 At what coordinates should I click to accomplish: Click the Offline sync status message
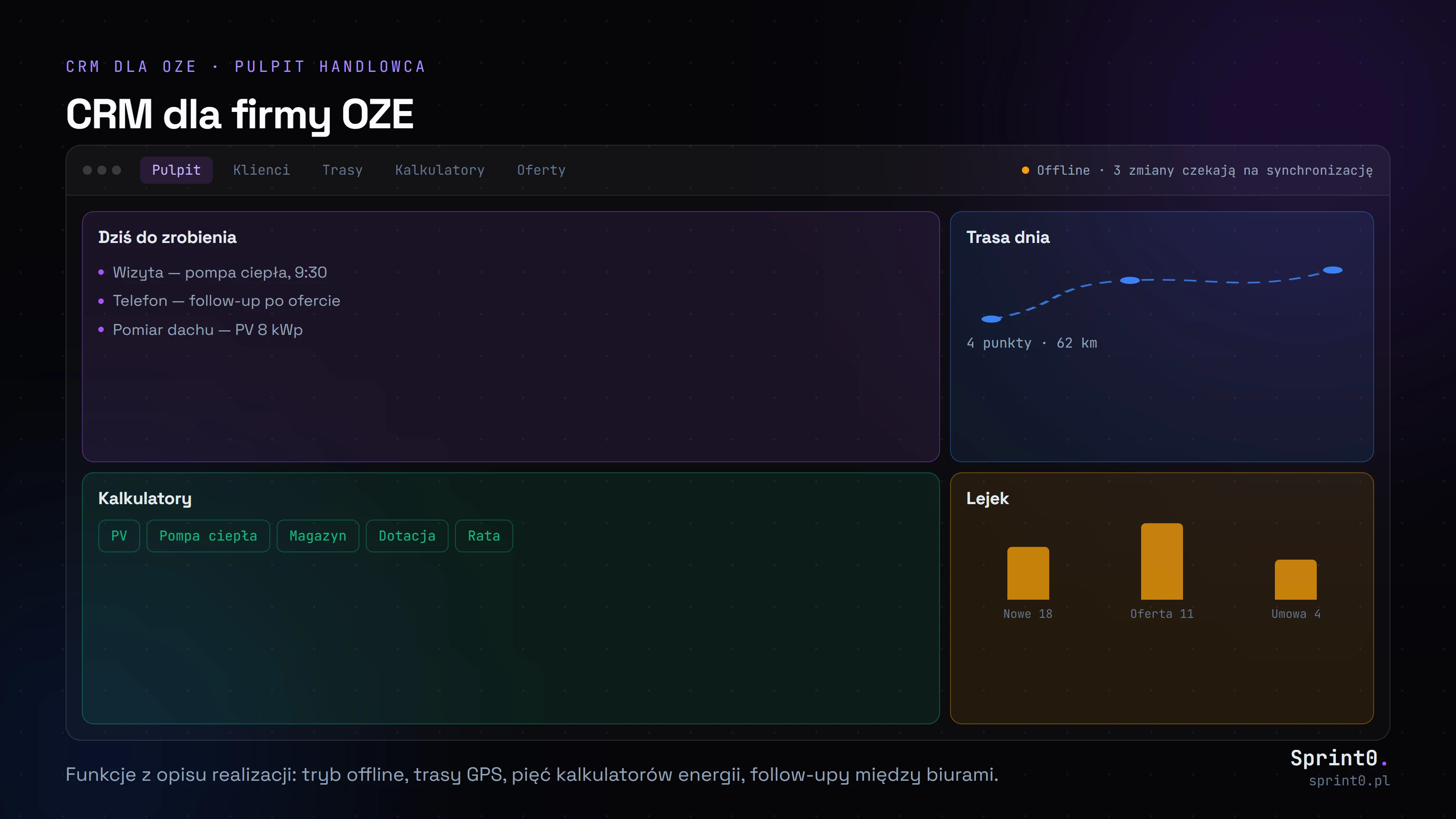coord(1204,170)
